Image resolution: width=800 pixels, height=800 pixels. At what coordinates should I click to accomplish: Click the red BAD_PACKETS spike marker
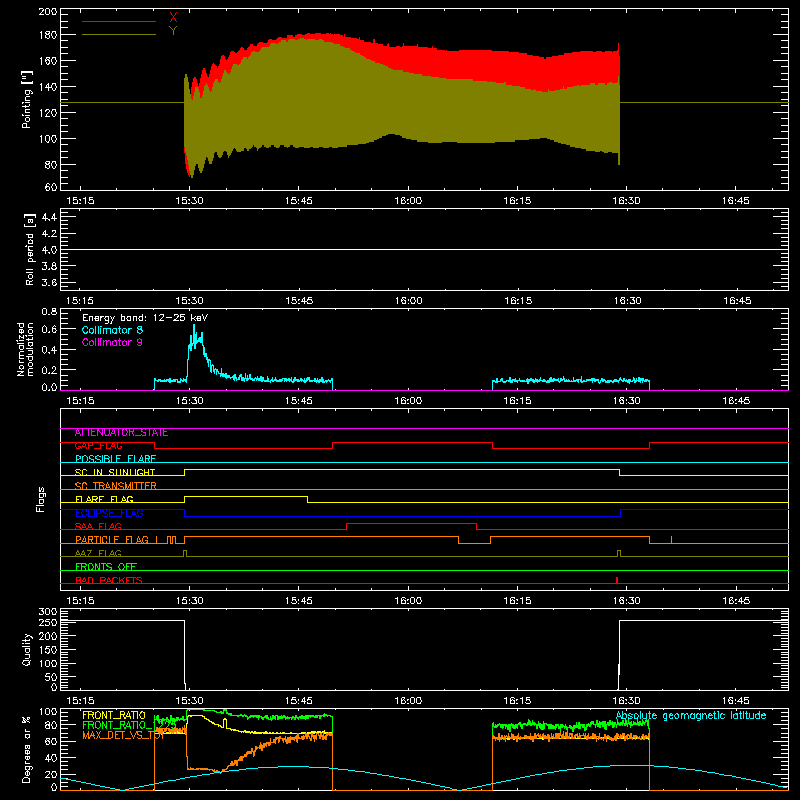(x=617, y=580)
